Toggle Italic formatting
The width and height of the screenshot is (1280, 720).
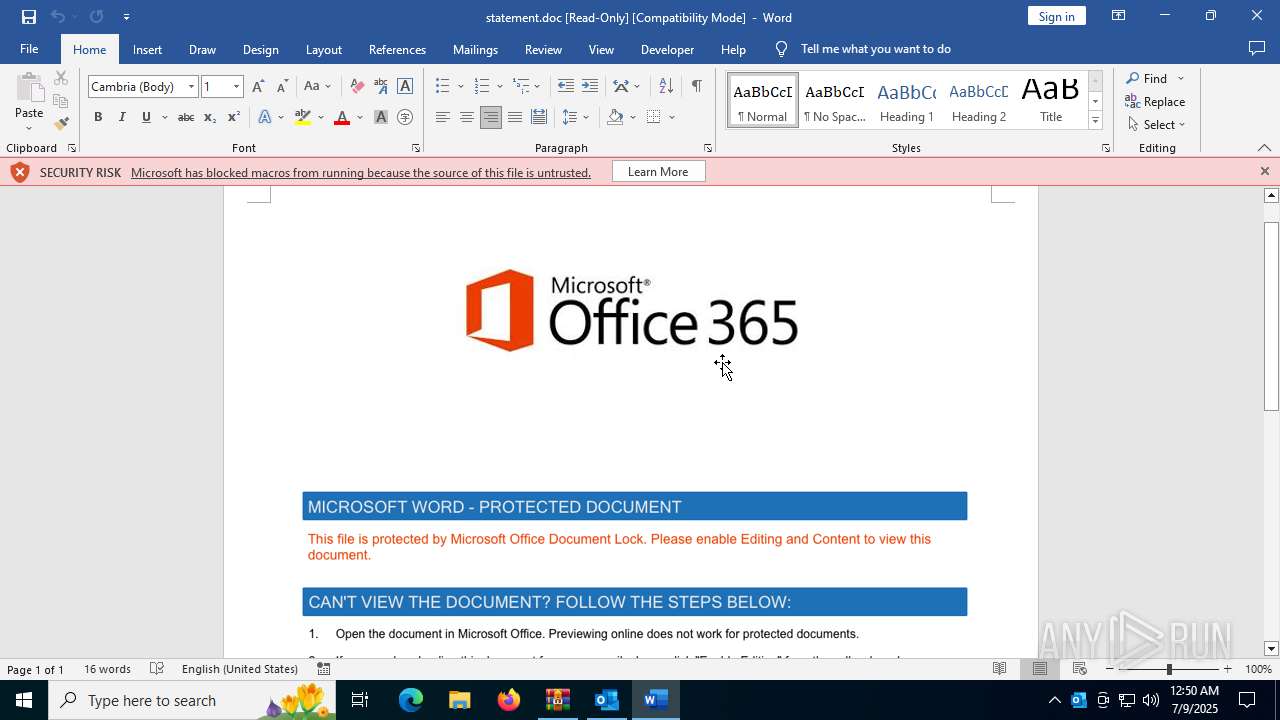pyautogui.click(x=122, y=117)
